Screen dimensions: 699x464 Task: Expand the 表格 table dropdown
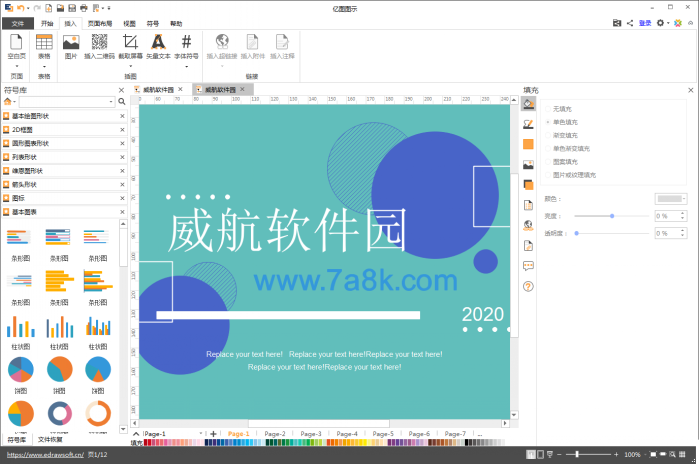pos(44,66)
